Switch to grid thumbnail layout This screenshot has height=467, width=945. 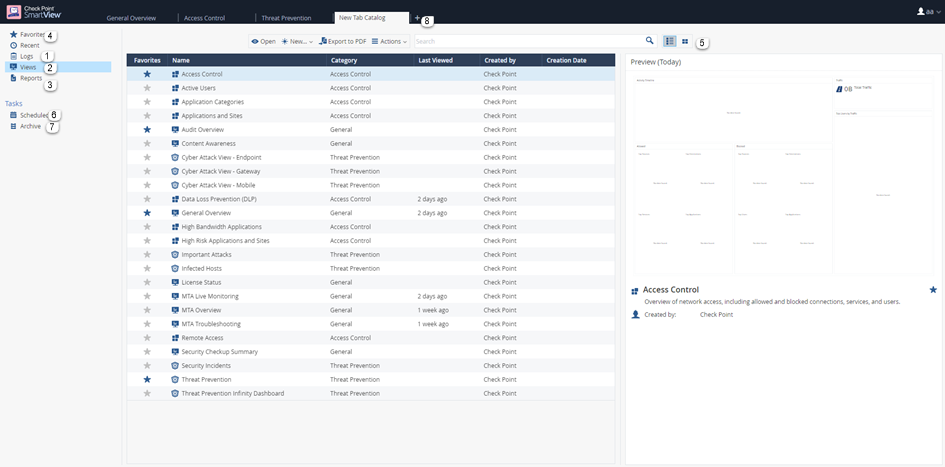[x=685, y=41]
